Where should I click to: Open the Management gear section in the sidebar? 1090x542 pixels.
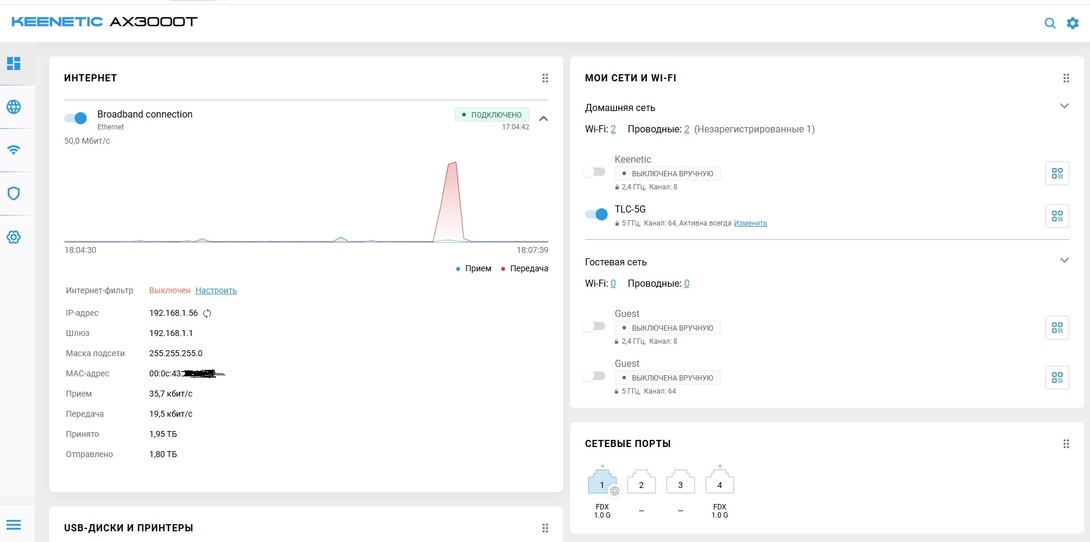14,237
